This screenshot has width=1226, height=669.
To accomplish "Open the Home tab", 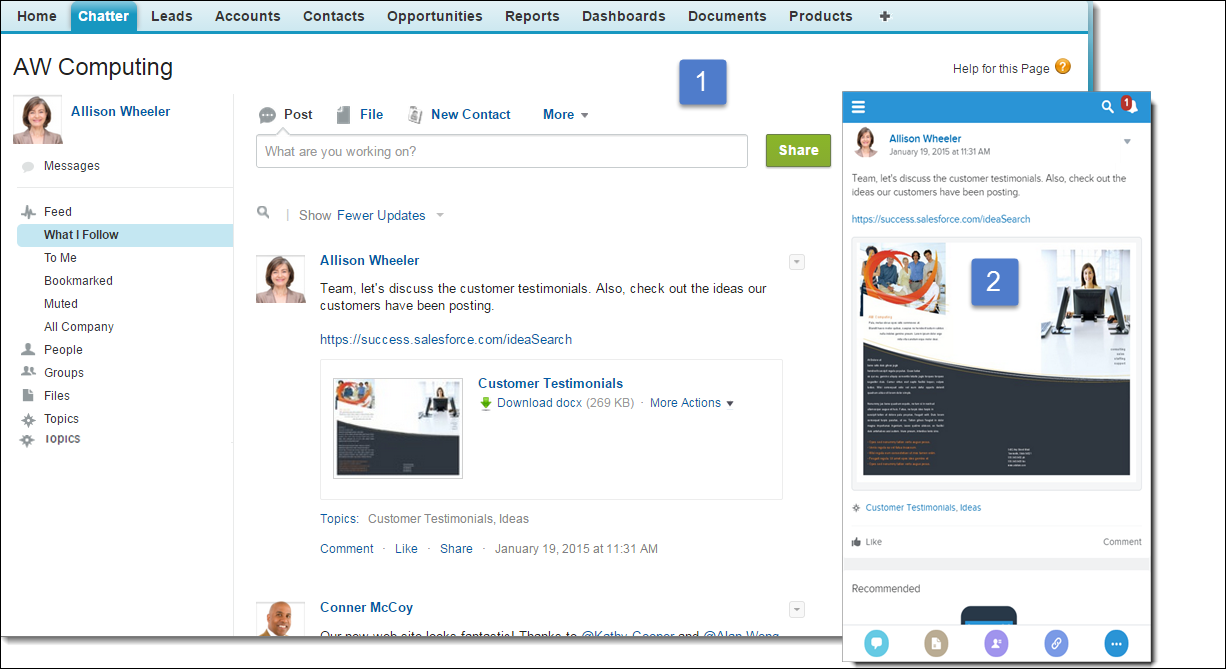I will coord(37,16).
